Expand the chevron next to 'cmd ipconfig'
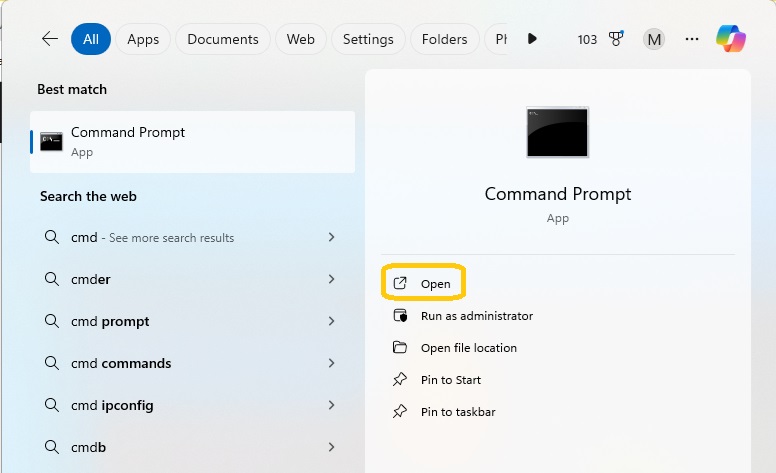The width and height of the screenshot is (776, 473). tap(332, 405)
